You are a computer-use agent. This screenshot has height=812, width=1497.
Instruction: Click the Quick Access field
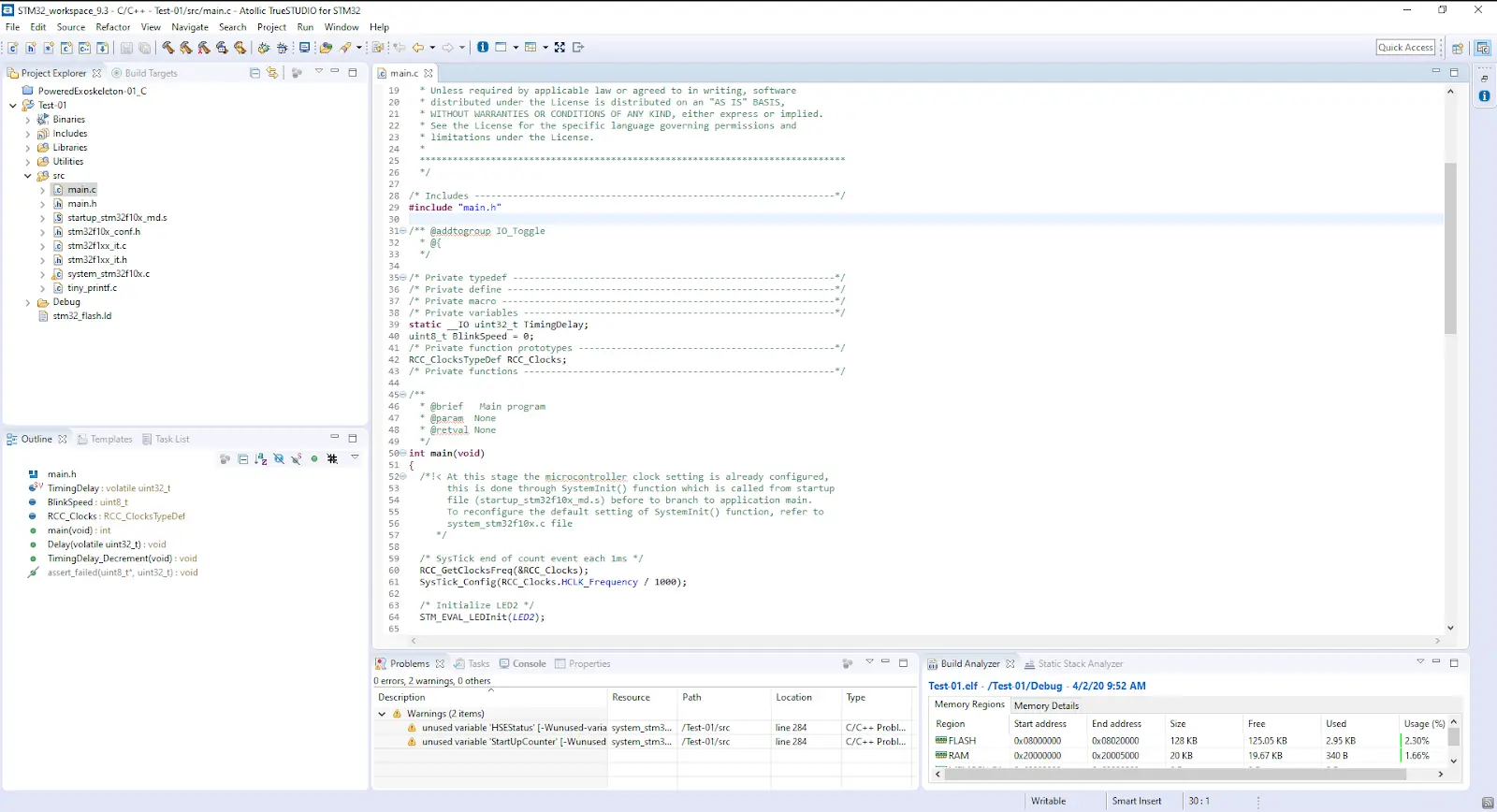1405,48
